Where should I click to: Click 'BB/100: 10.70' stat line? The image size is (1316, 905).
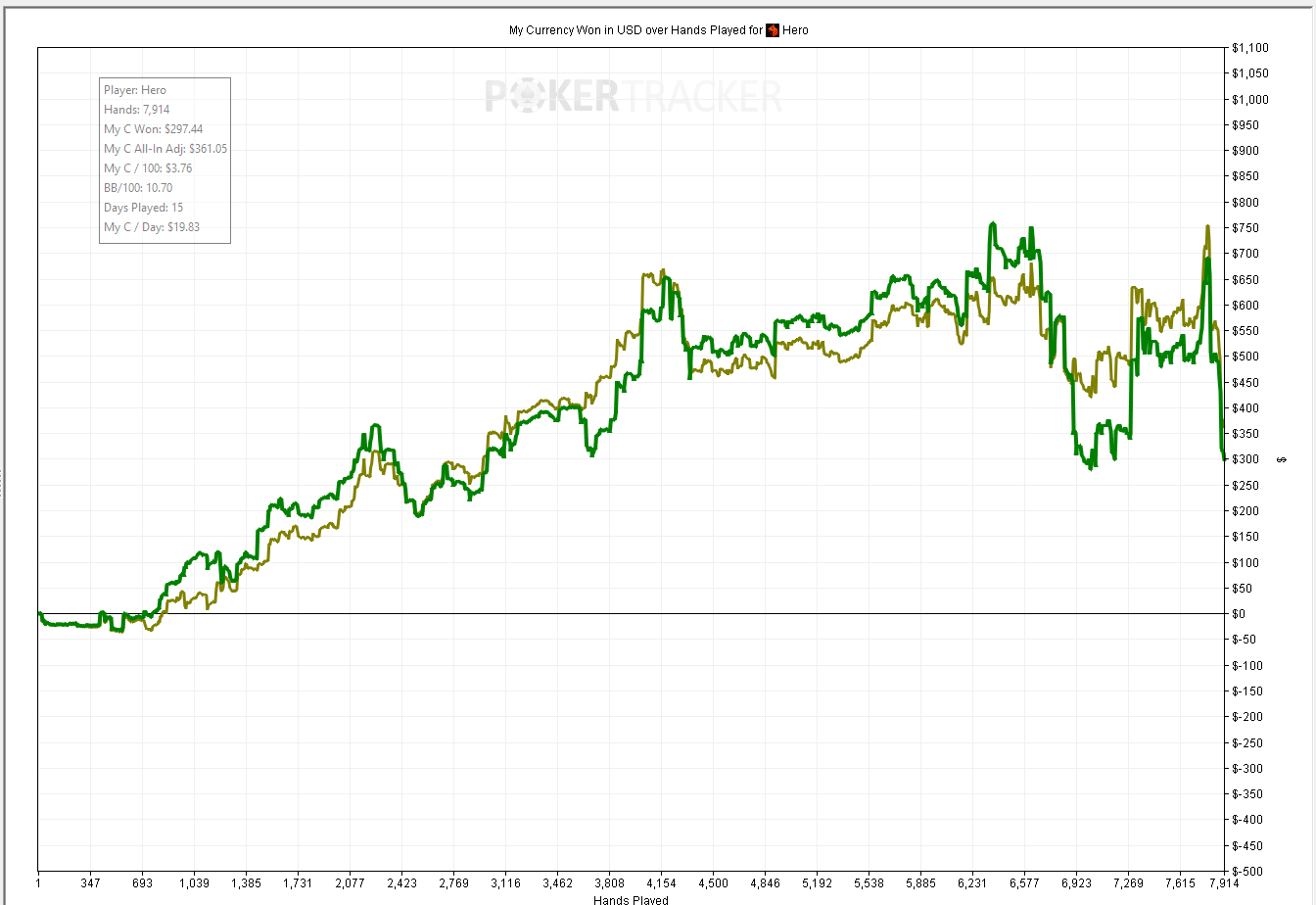(138, 188)
